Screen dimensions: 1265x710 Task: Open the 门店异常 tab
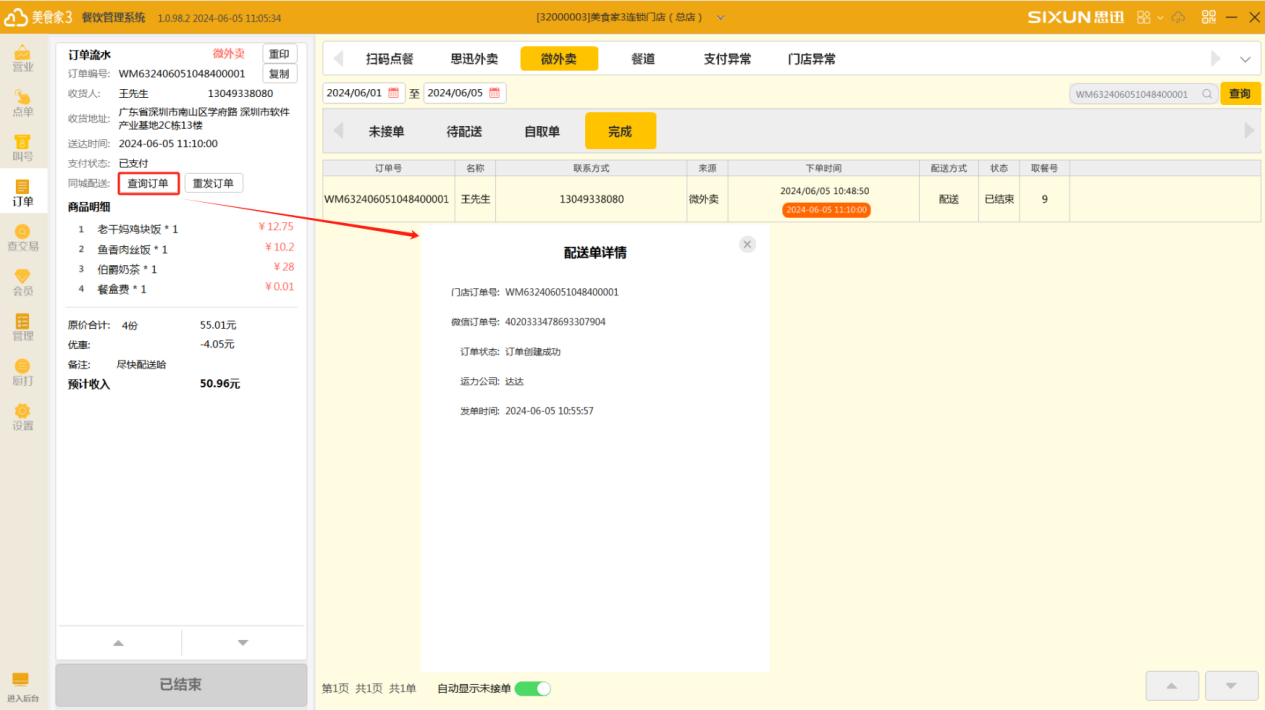point(811,59)
